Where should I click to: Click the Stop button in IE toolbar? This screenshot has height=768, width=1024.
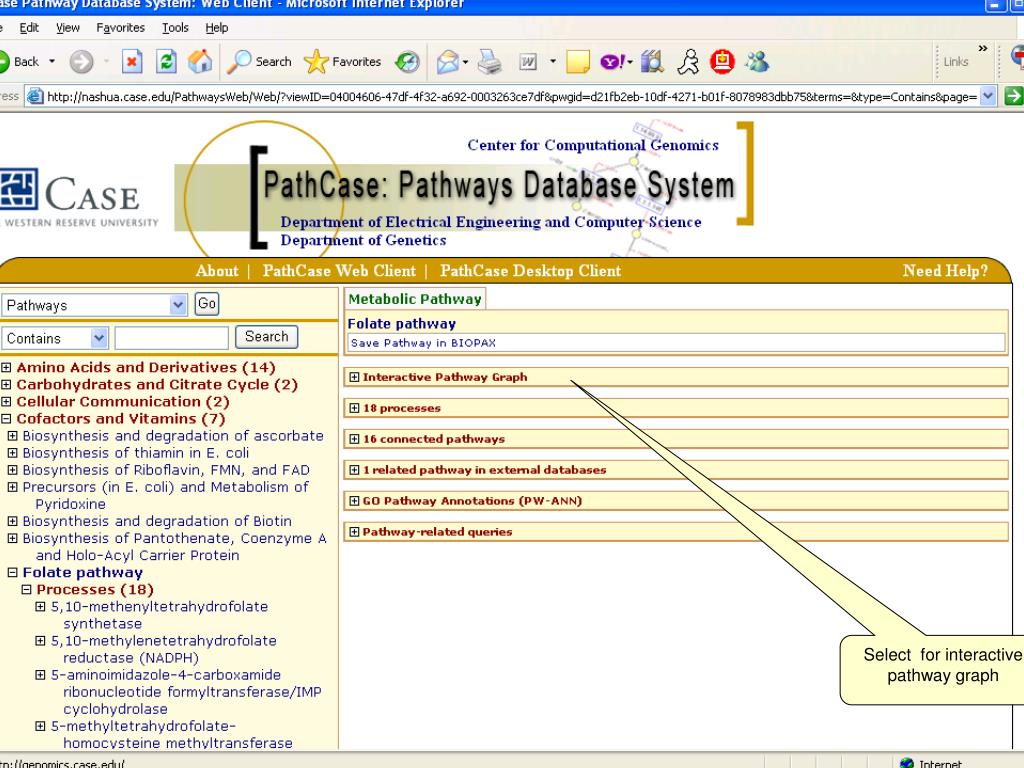pyautogui.click(x=132, y=62)
